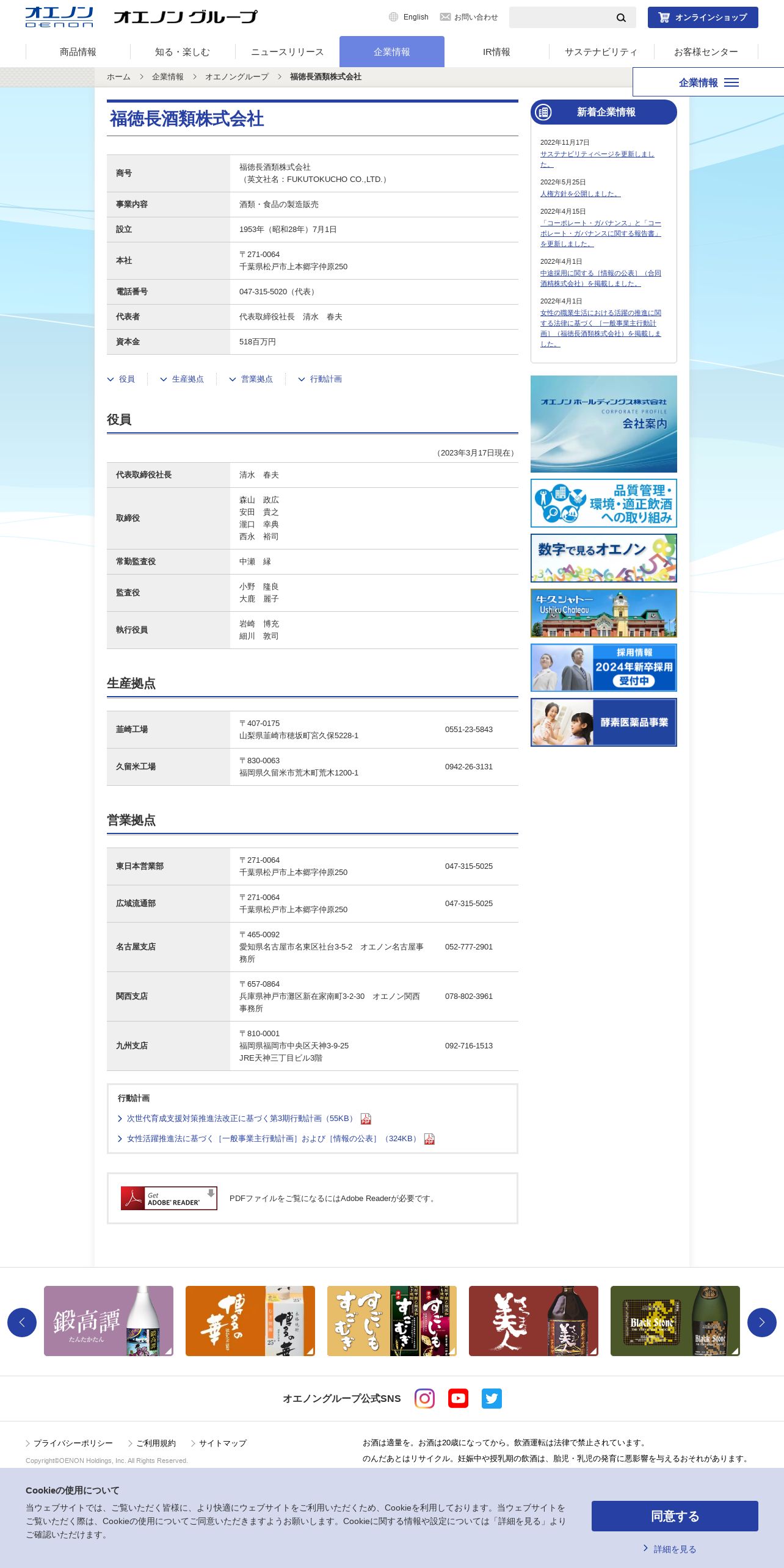784x1568 pixels.
Task: Open the 数字で見るオエノン banner
Action: tap(604, 558)
